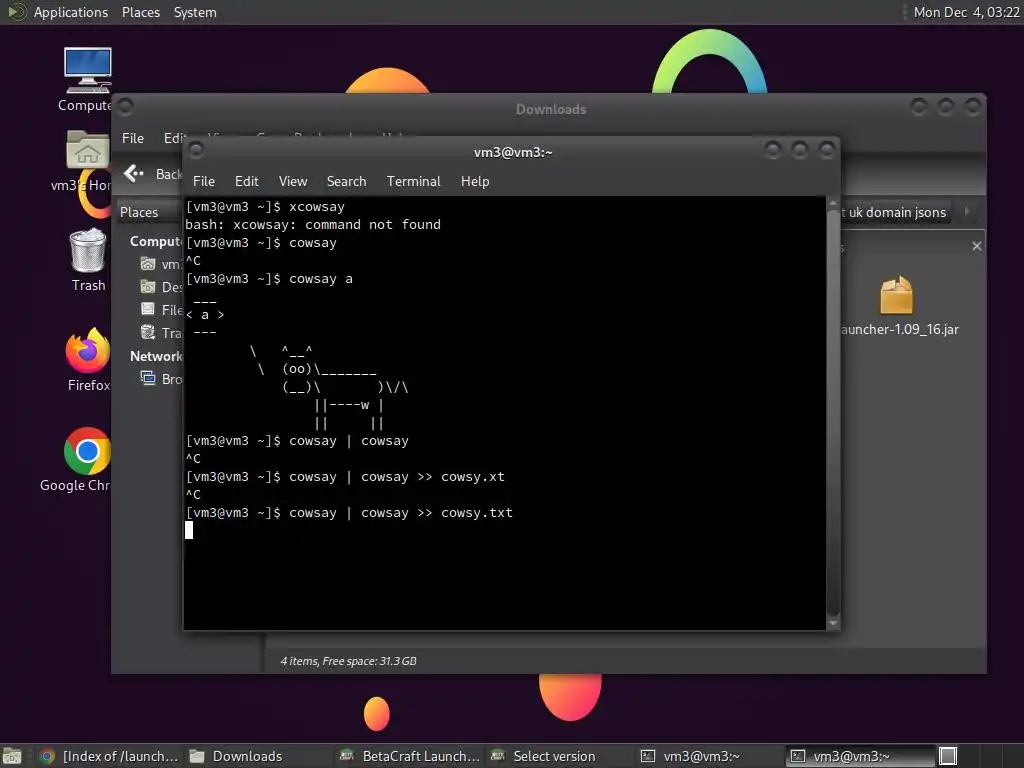
Task: Click the show desktop icon in taskbar
Action: coord(12,756)
